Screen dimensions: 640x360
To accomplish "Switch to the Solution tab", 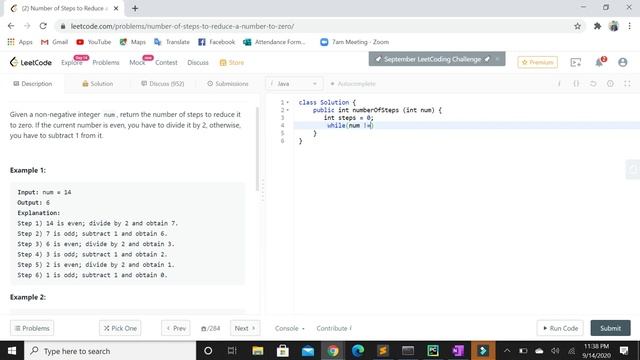I will click(x=98, y=84).
